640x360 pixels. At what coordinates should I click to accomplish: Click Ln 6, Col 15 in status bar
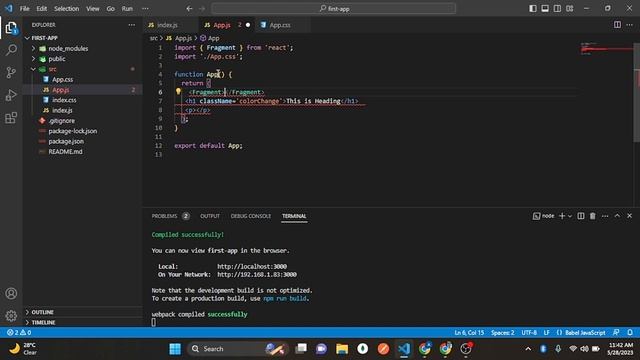pos(469,333)
